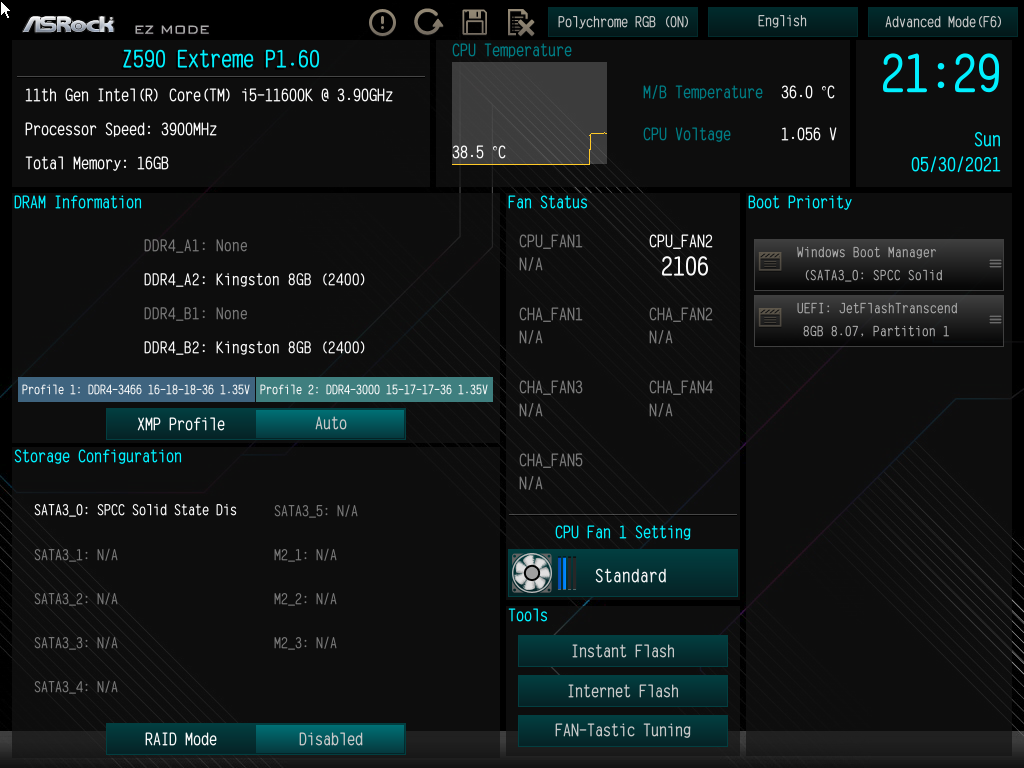This screenshot has height=768, width=1024.
Task: Click the date 05/30/2021
Action: click(955, 165)
